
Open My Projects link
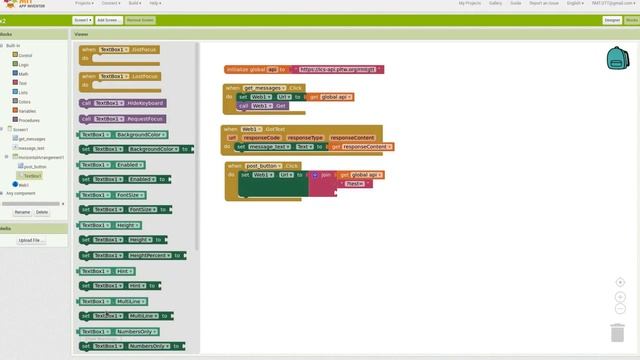(470, 3)
